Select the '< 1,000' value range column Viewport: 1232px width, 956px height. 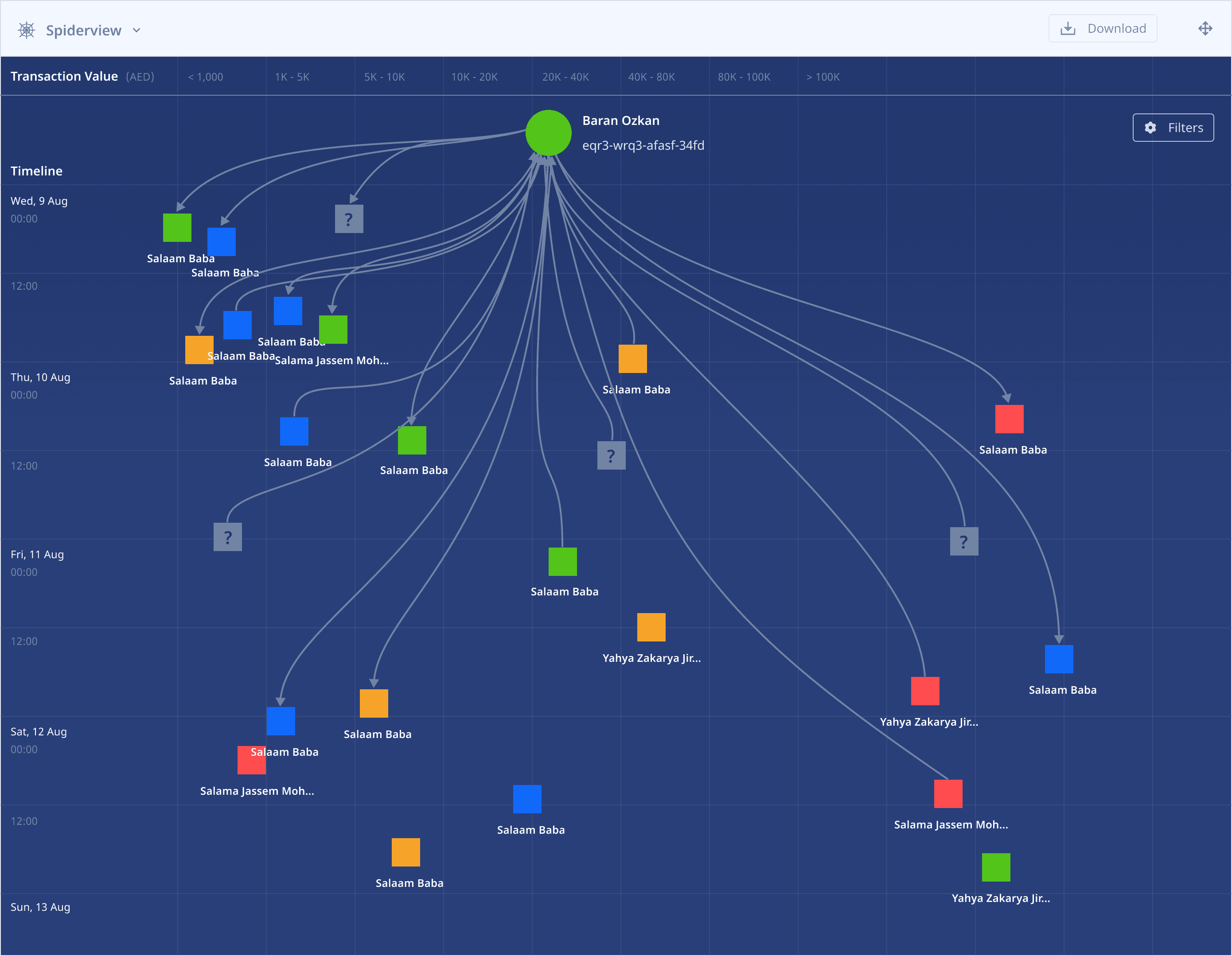click(x=206, y=77)
